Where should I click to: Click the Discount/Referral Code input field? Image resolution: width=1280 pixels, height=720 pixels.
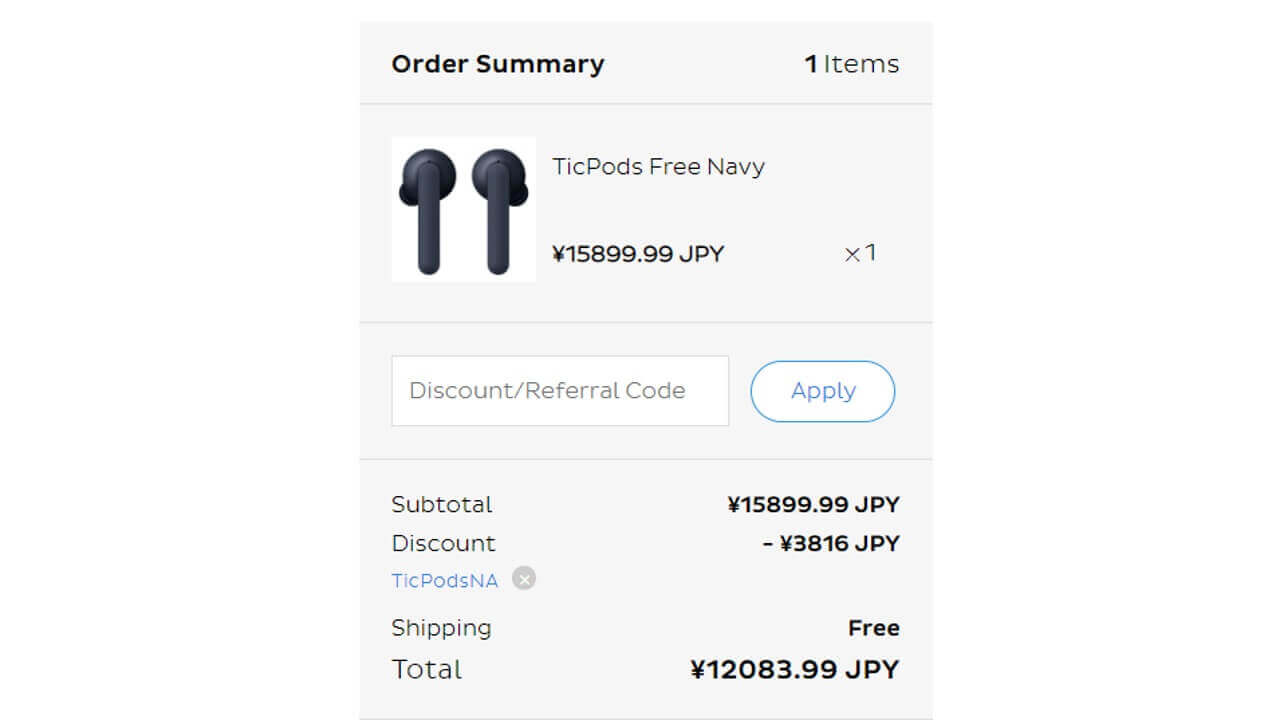click(560, 391)
